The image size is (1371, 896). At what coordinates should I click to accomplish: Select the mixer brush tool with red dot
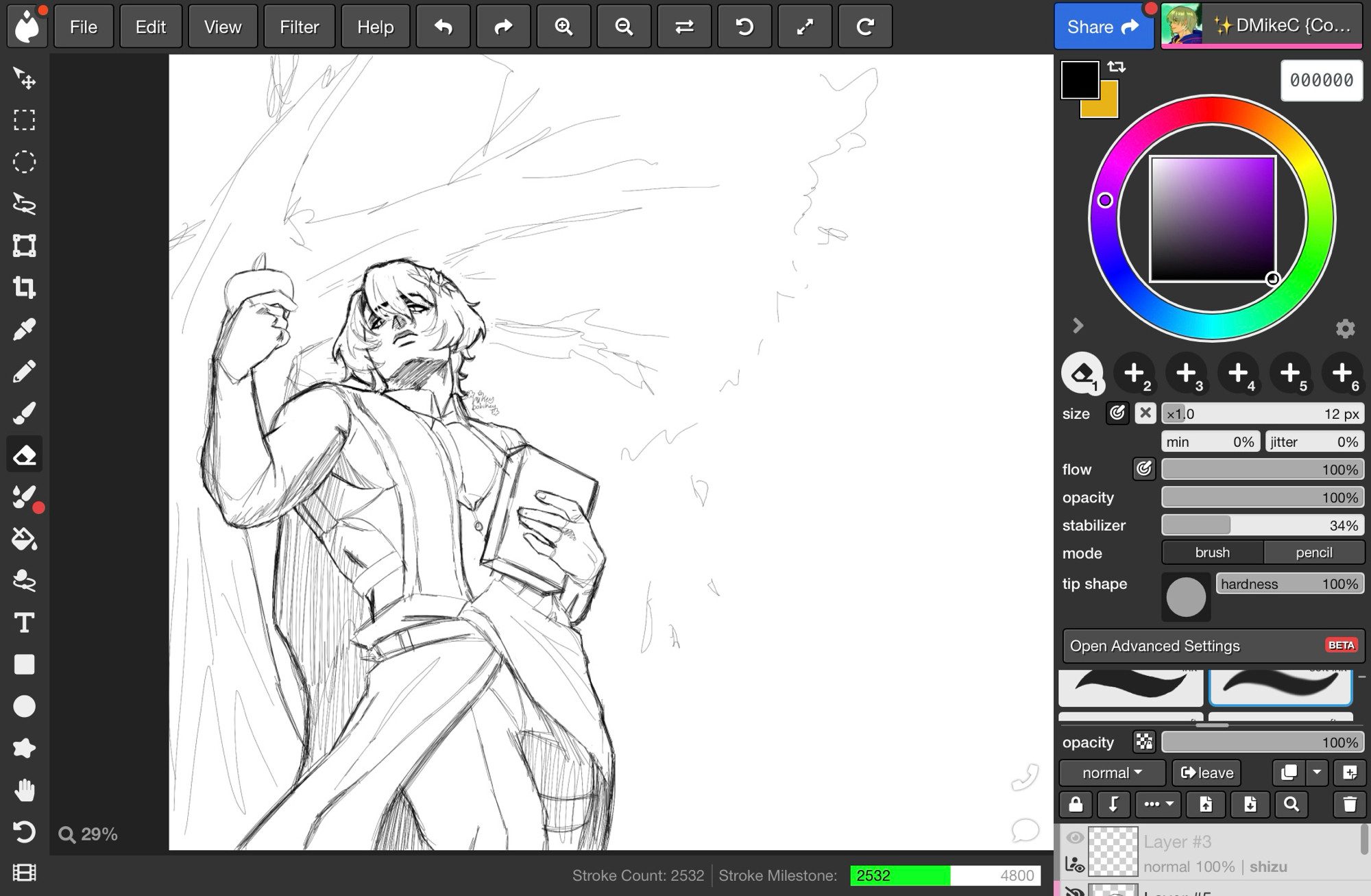point(25,497)
